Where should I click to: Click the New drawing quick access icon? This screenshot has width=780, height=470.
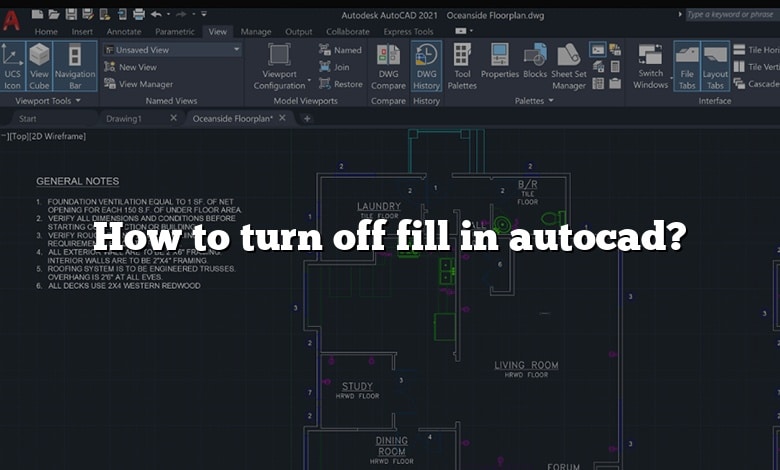37,14
